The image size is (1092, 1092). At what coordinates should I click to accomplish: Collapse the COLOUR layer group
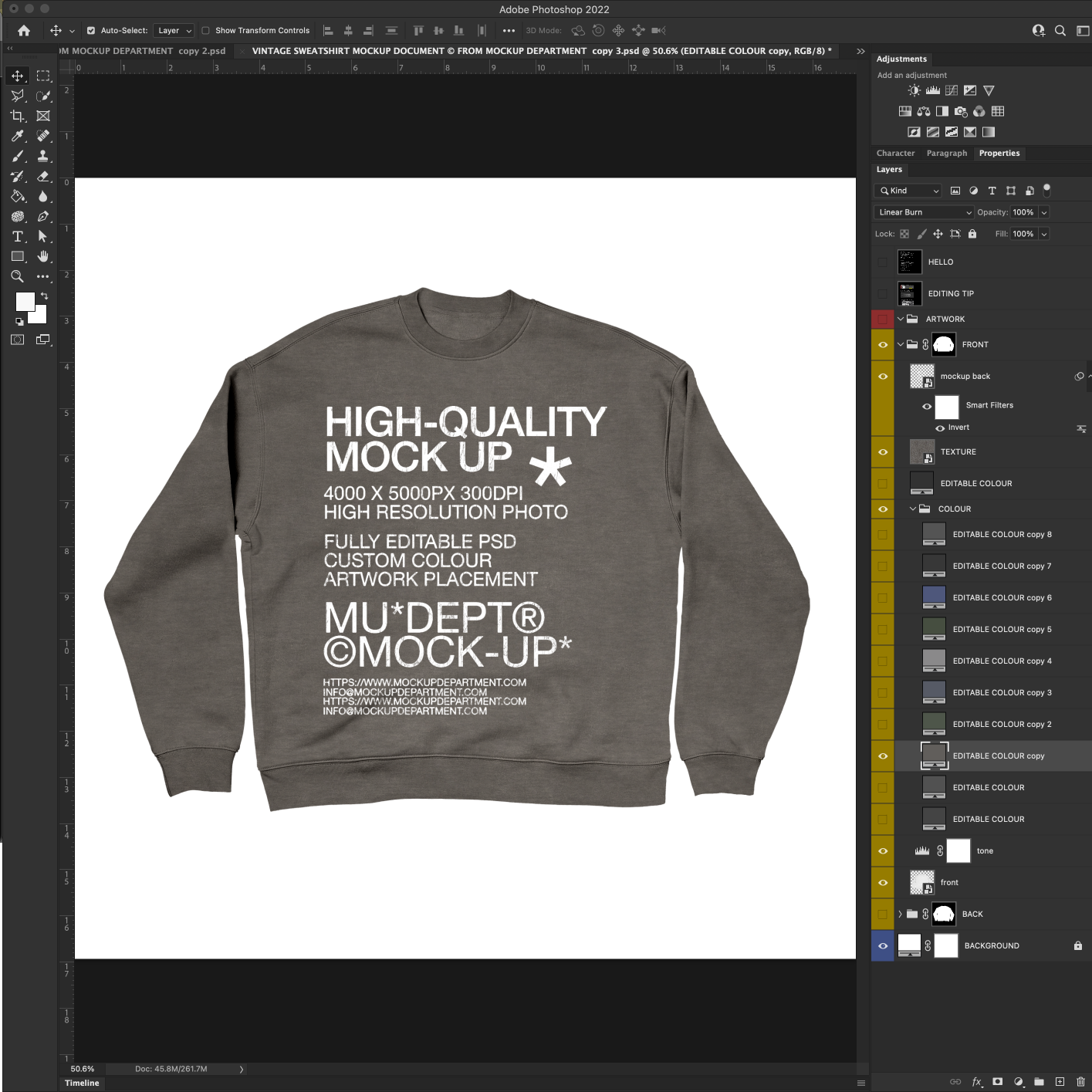point(913,509)
